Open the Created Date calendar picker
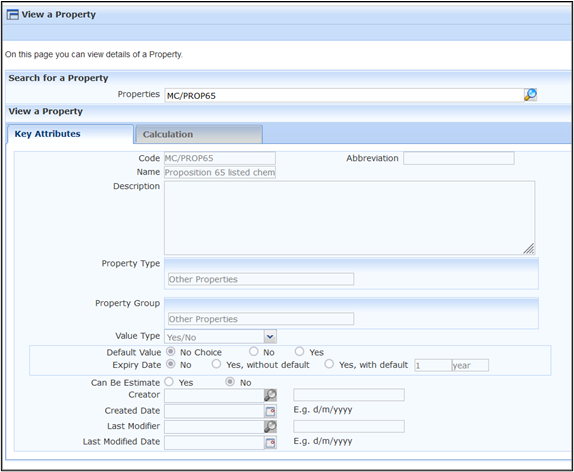Image resolution: width=574 pixels, height=472 pixels. tap(270, 411)
